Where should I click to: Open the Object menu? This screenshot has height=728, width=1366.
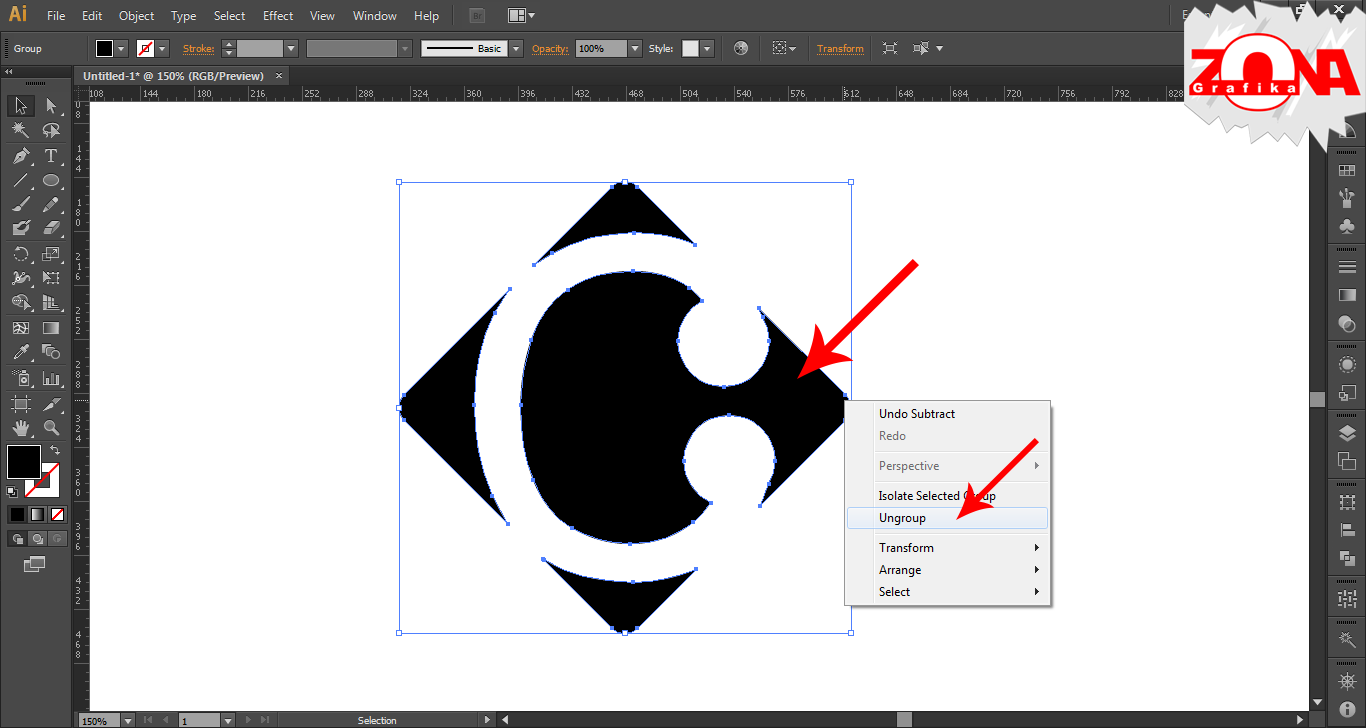pos(136,16)
